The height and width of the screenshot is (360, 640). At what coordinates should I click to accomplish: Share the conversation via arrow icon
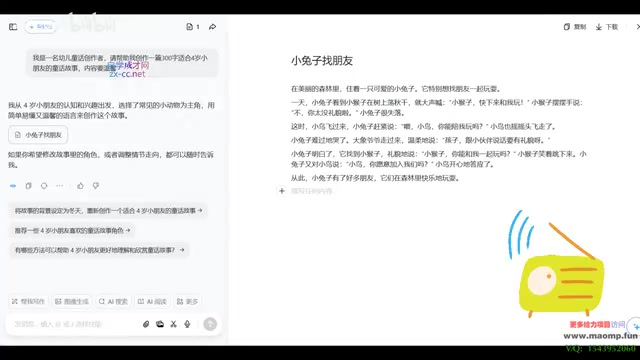[212, 27]
